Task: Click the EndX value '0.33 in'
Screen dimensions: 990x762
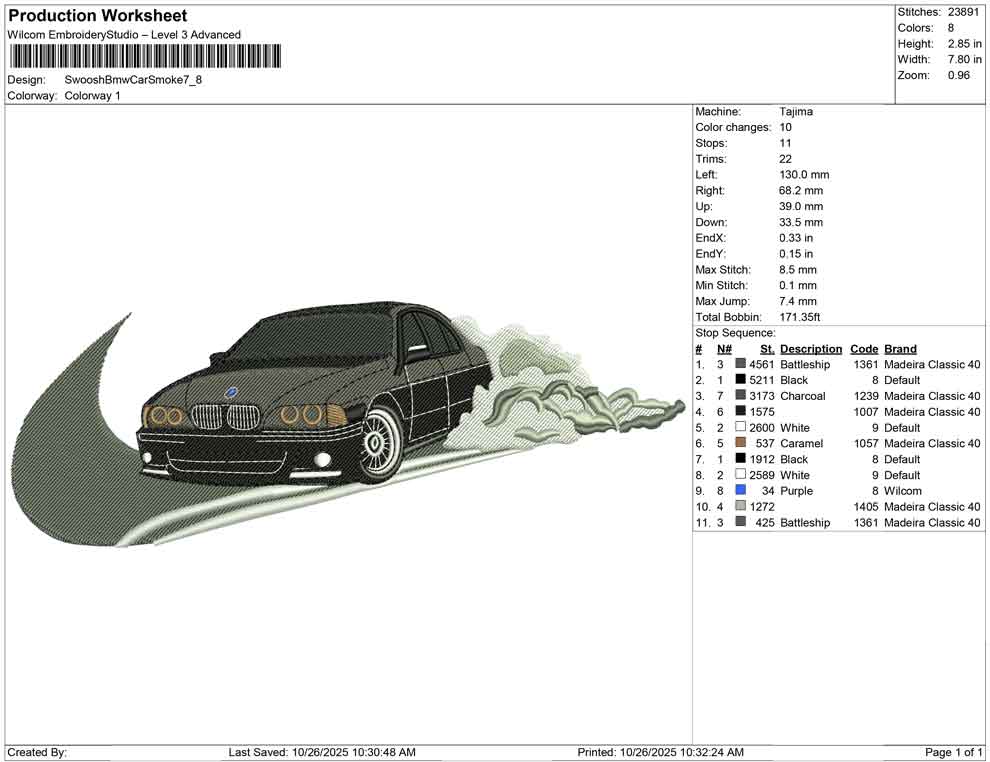Action: [x=796, y=238]
